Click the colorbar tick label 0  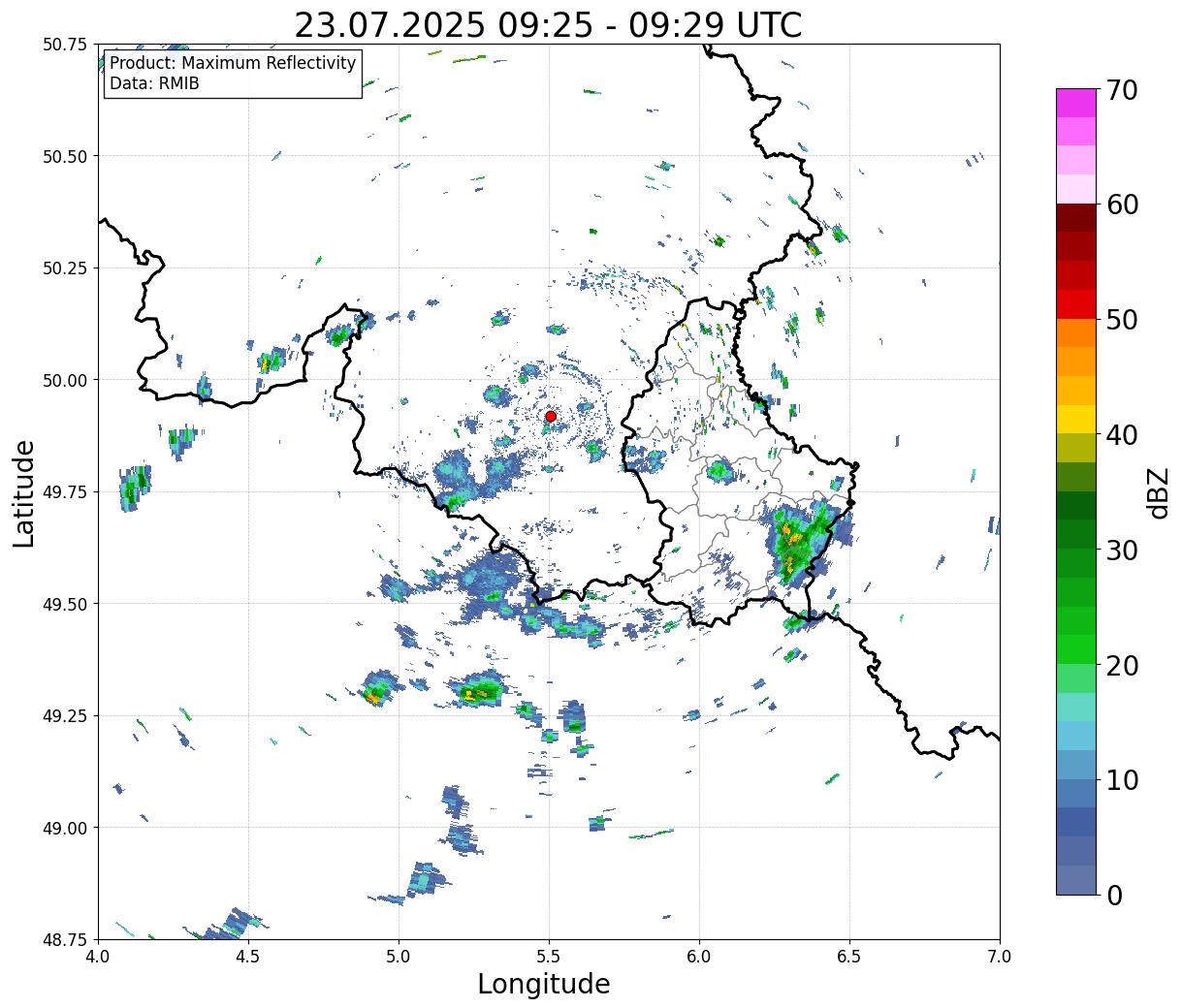pos(1114,895)
